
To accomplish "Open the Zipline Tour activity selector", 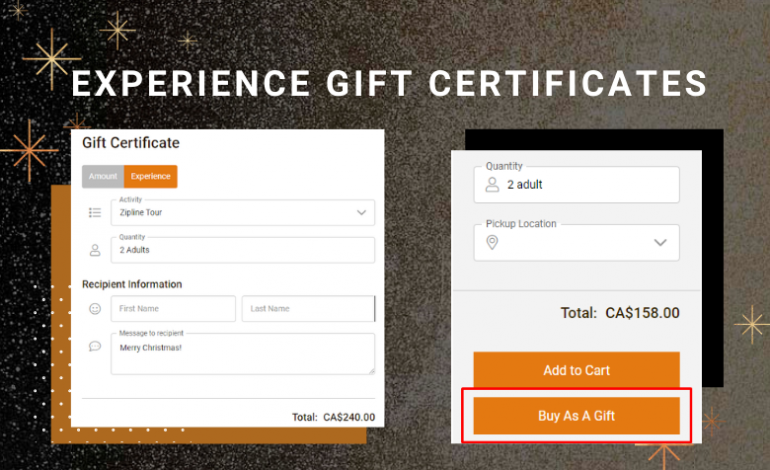I will [x=243, y=213].
